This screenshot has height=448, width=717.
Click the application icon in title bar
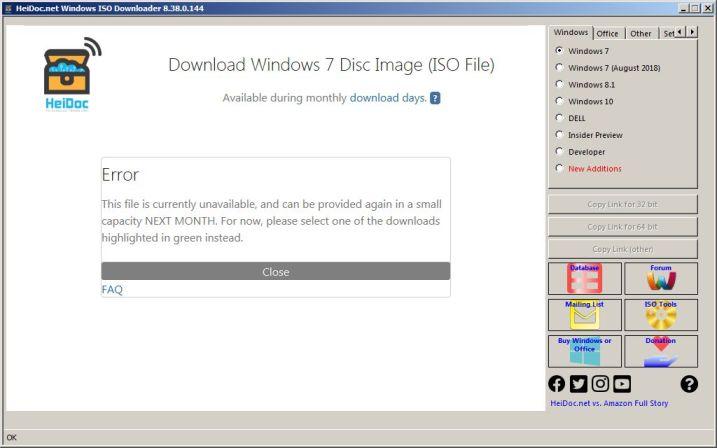8,8
